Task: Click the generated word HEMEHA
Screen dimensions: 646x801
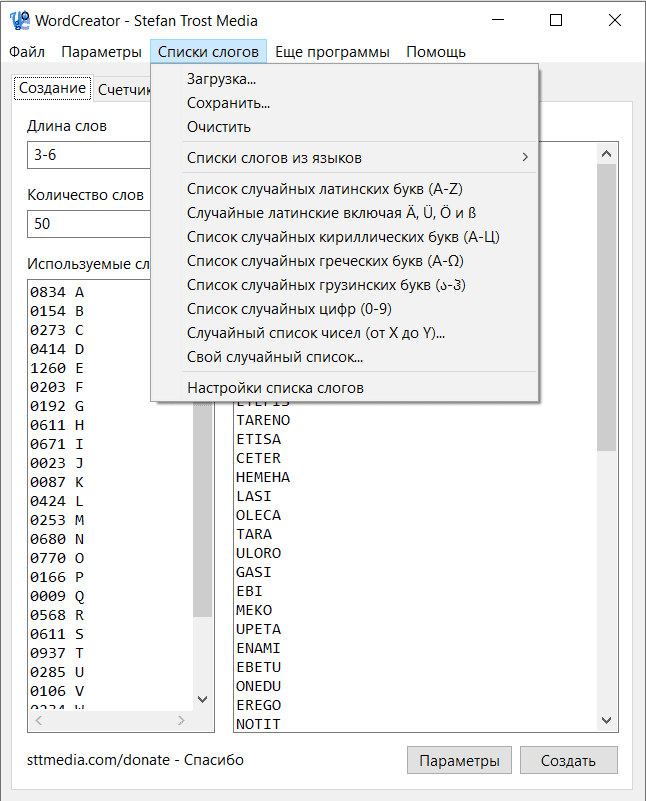Action: click(x=263, y=477)
